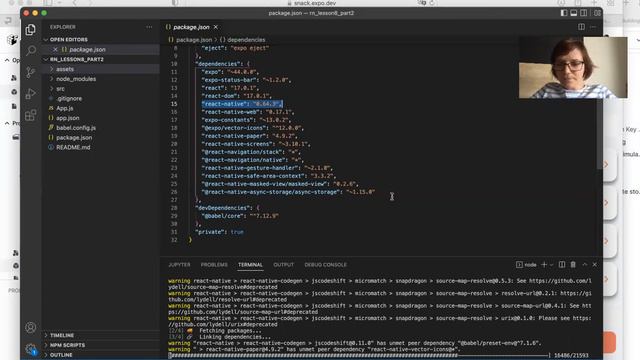Click package.json breadcrumb segment
This screenshot has height=360, width=640.
pos(194,40)
